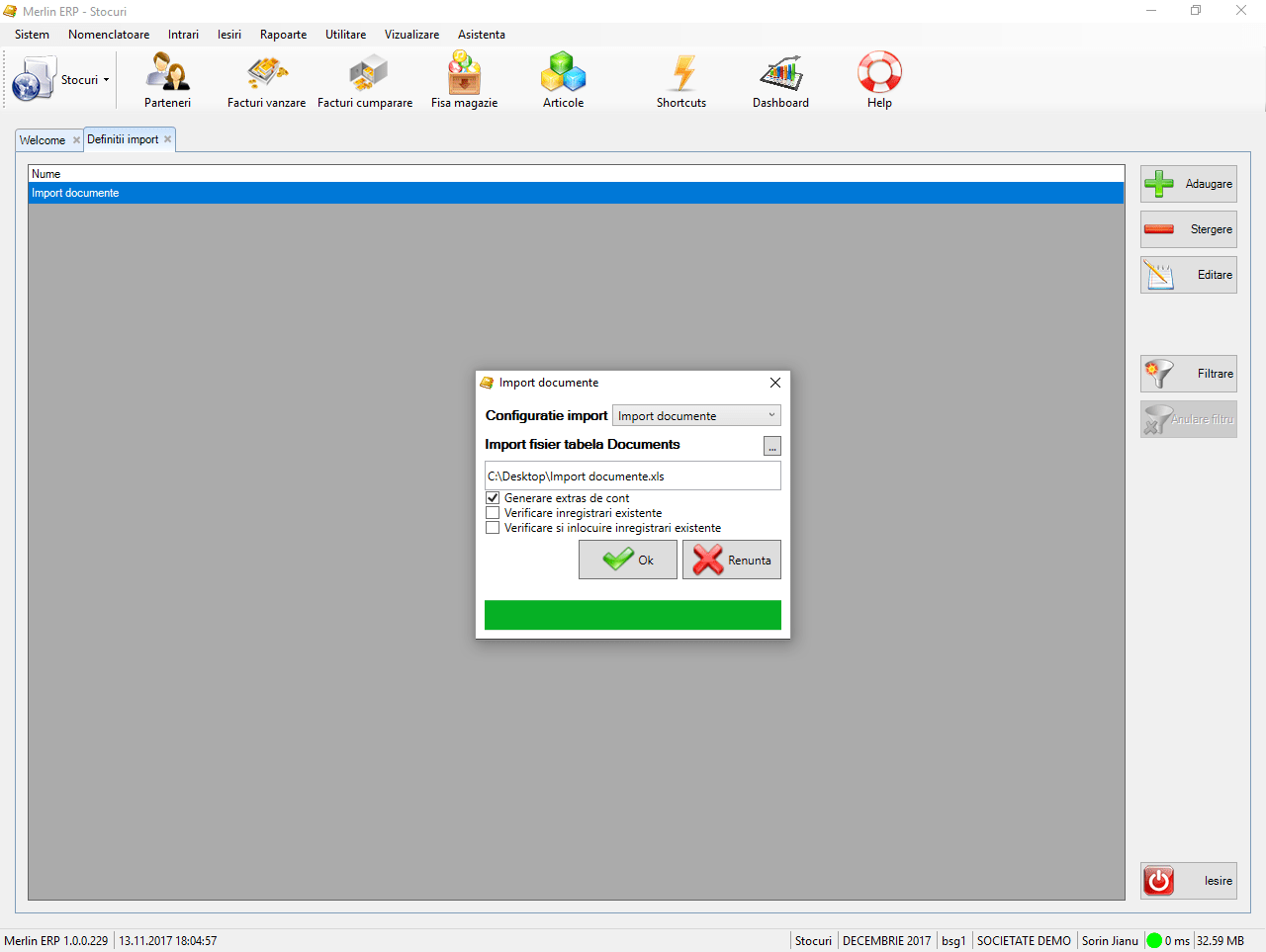Click the green import progress bar
Screen dimensions: 1266x952
(633, 615)
